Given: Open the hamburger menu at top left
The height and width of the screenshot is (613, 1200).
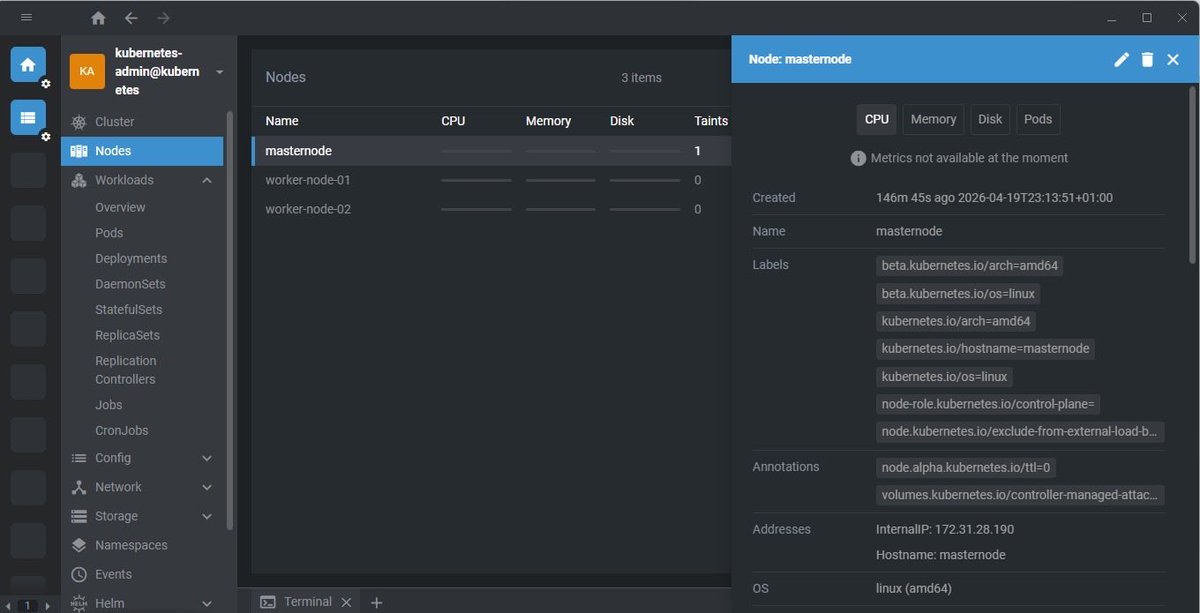Looking at the screenshot, I should [x=26, y=17].
